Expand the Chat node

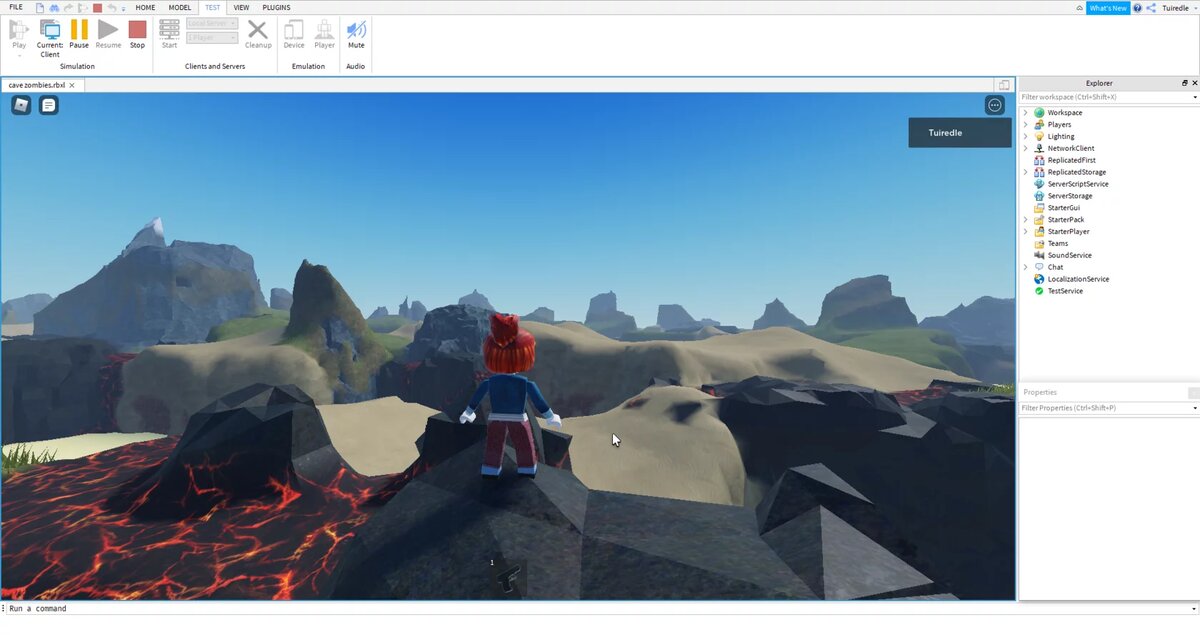coord(1025,267)
